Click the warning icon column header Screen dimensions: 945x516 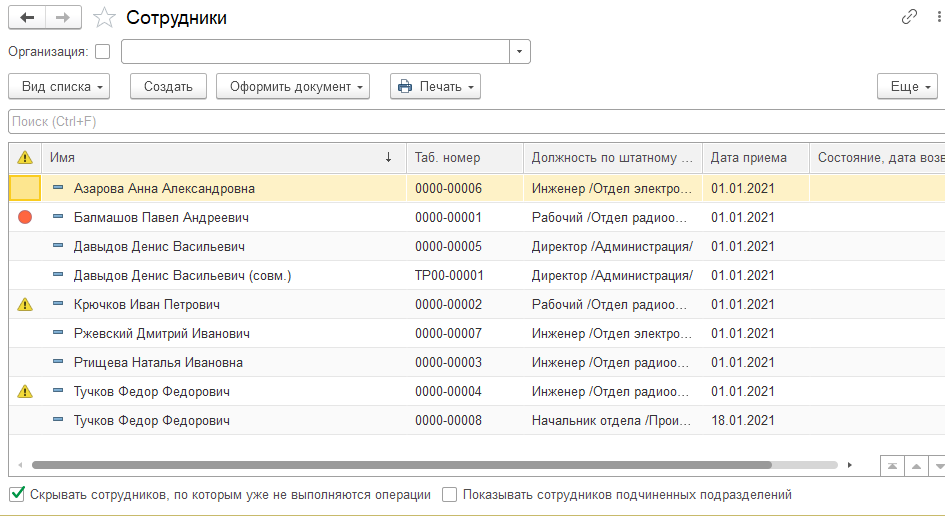click(25, 158)
